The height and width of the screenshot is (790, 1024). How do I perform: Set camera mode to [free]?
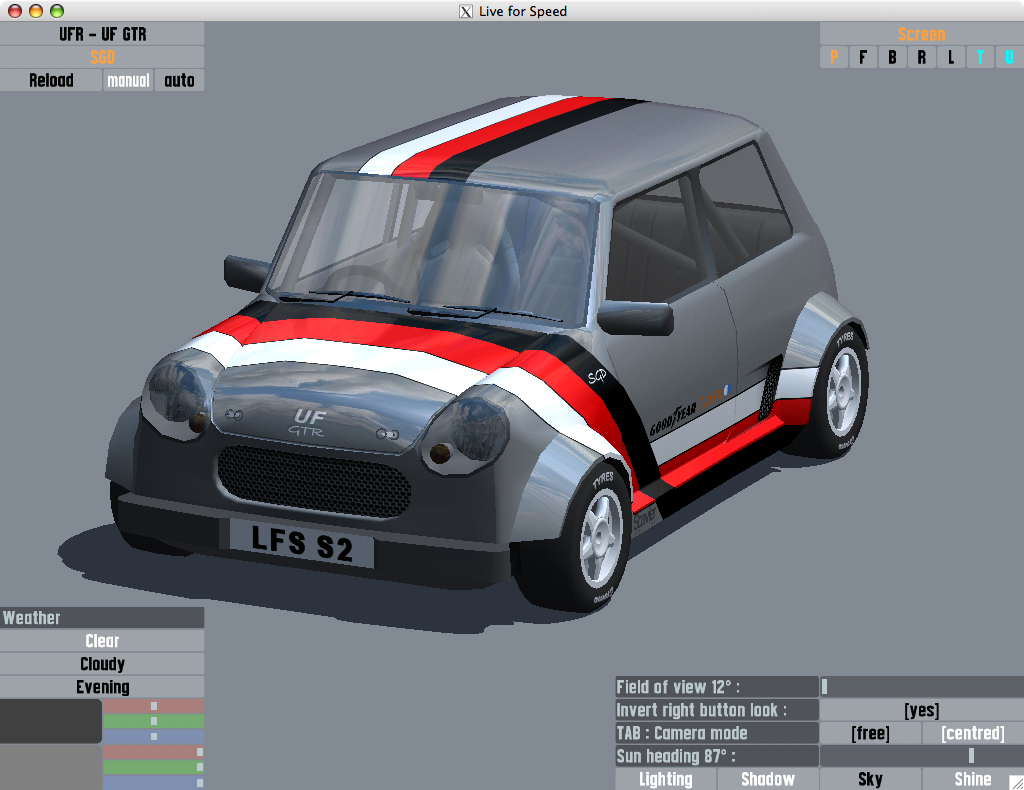click(x=870, y=733)
